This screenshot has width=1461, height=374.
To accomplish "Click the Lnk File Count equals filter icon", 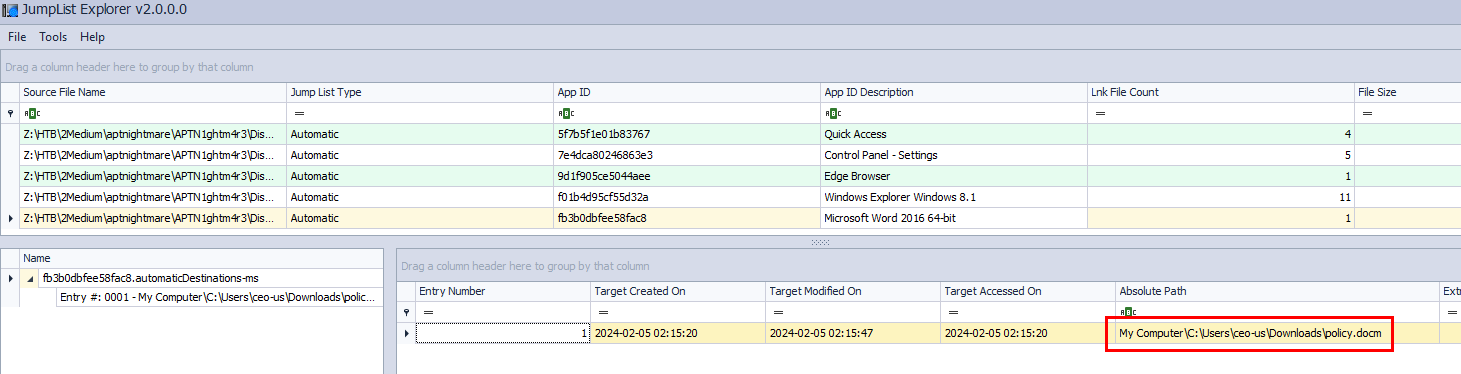I will click(1099, 114).
